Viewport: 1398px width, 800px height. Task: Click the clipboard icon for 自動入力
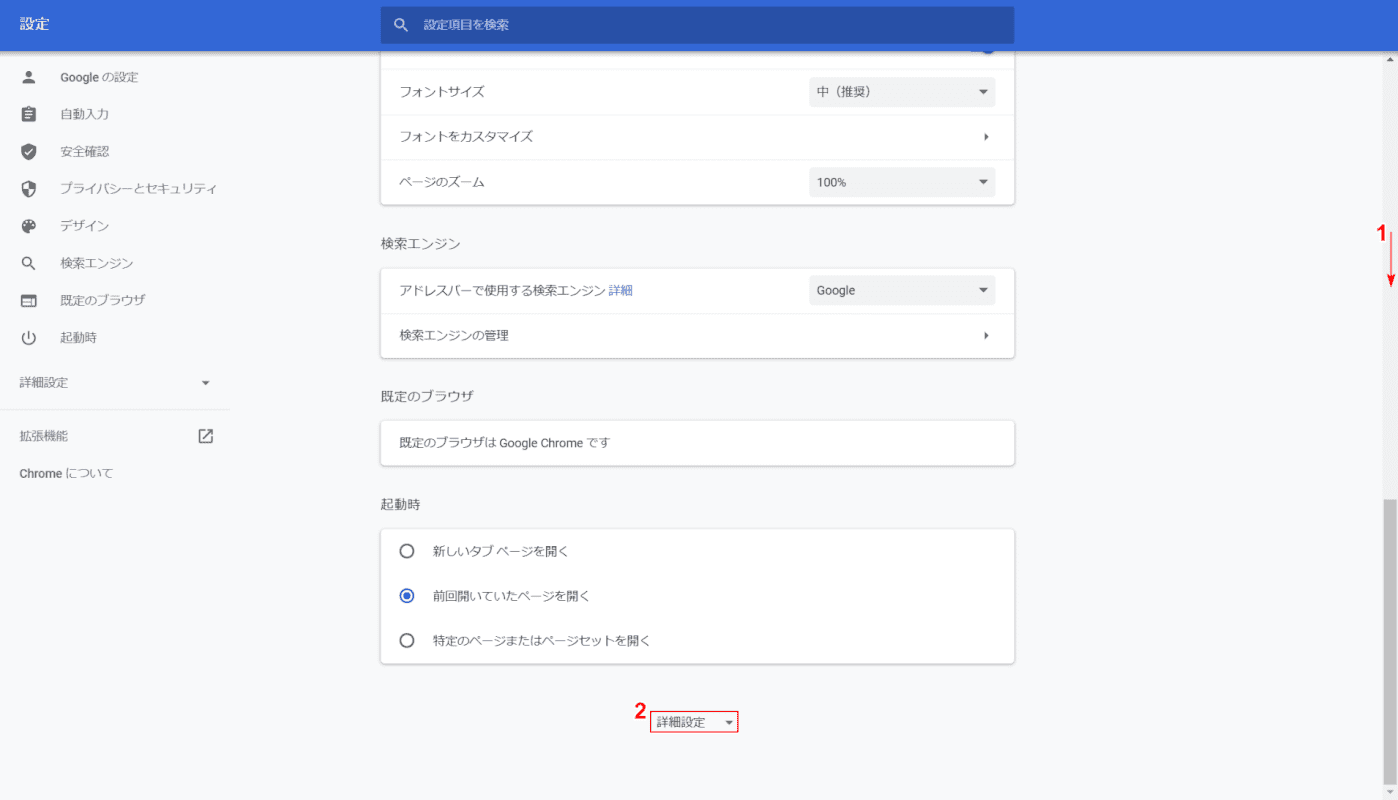pos(29,114)
